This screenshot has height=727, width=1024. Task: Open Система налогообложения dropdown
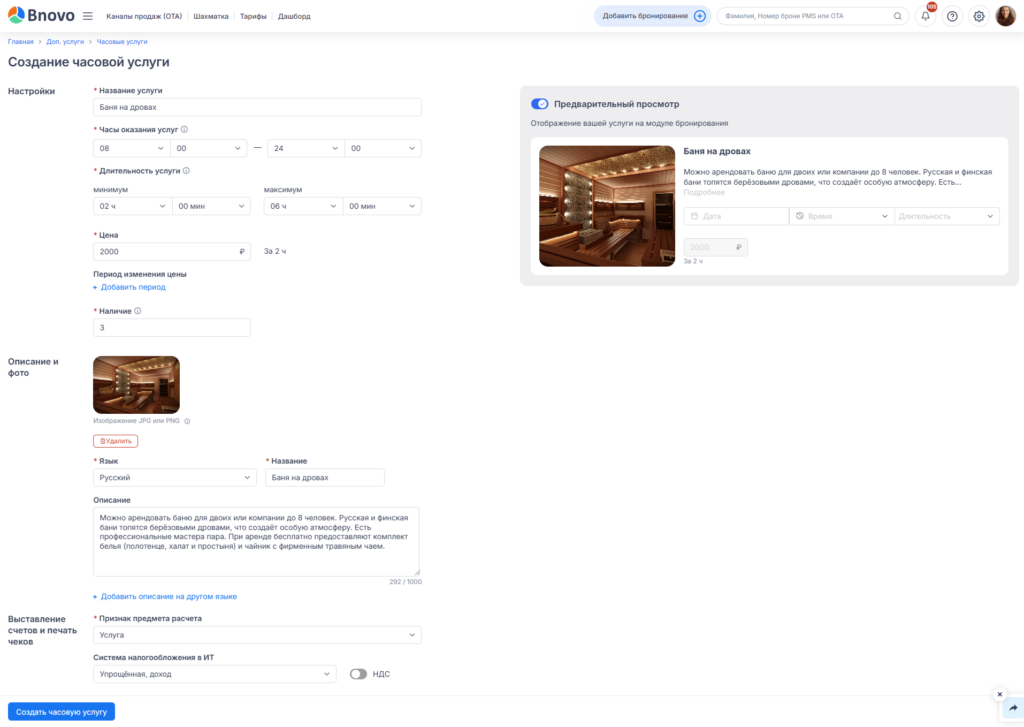click(x=215, y=674)
